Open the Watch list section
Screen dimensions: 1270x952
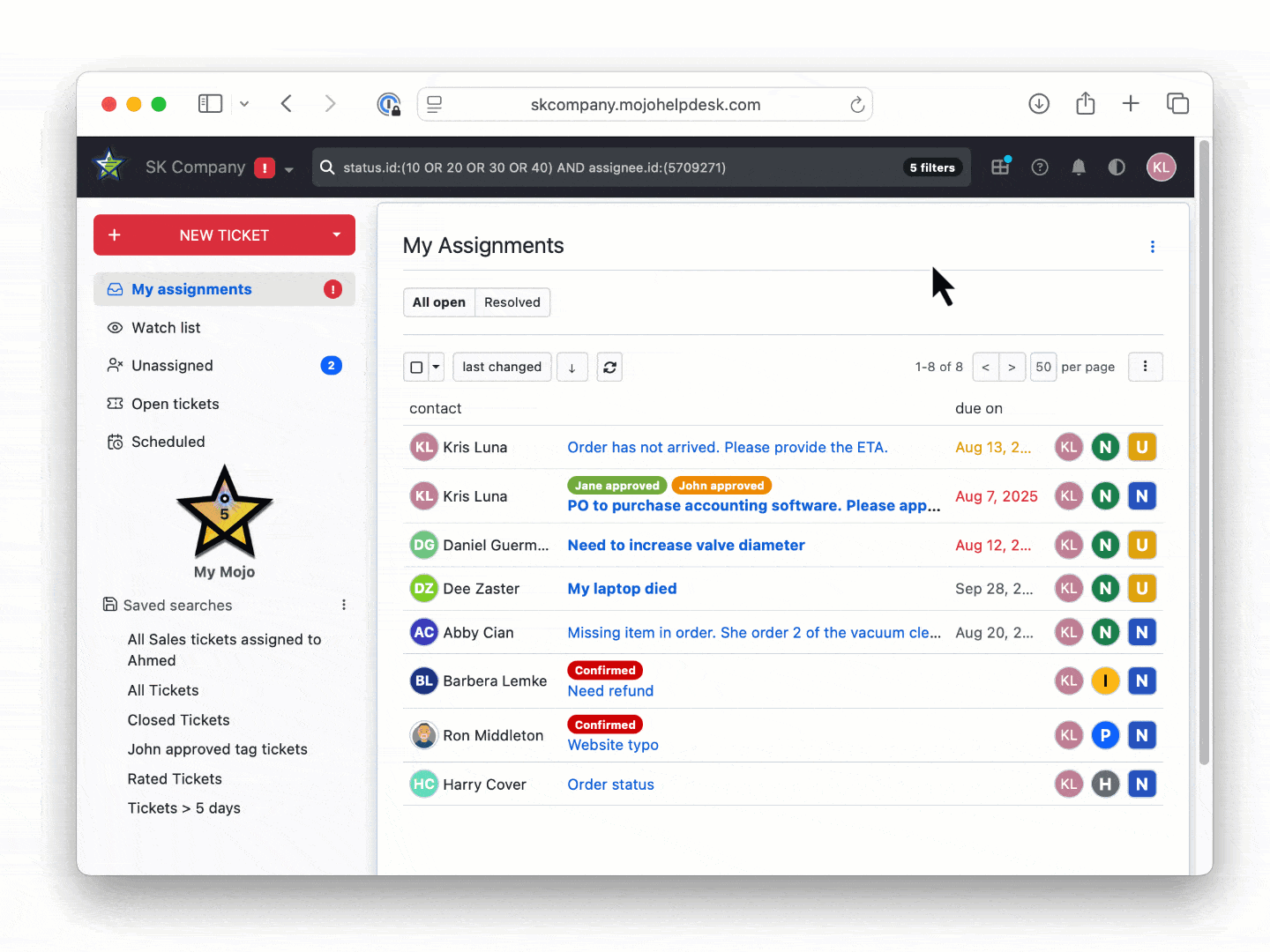pos(166,327)
